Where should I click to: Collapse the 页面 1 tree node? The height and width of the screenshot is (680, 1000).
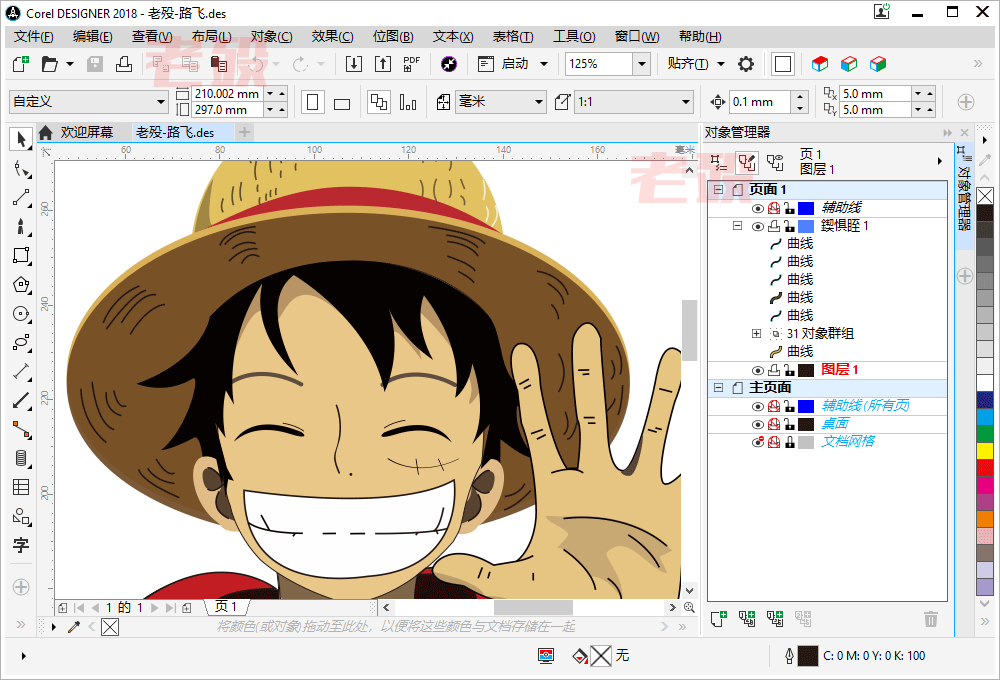tap(719, 189)
